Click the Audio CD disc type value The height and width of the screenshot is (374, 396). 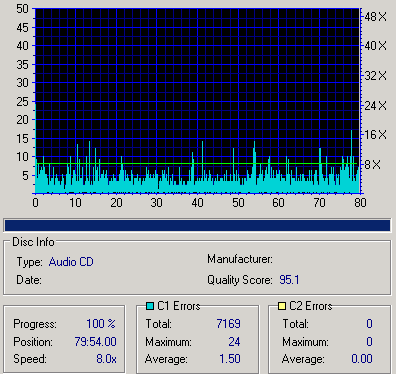pyautogui.click(x=71, y=262)
